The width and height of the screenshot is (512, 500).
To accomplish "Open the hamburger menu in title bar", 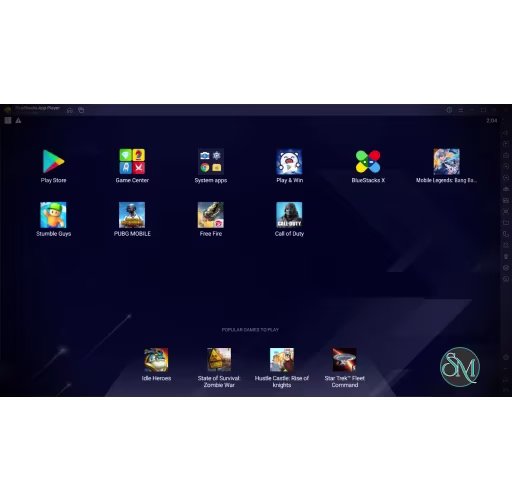I will click(461, 110).
